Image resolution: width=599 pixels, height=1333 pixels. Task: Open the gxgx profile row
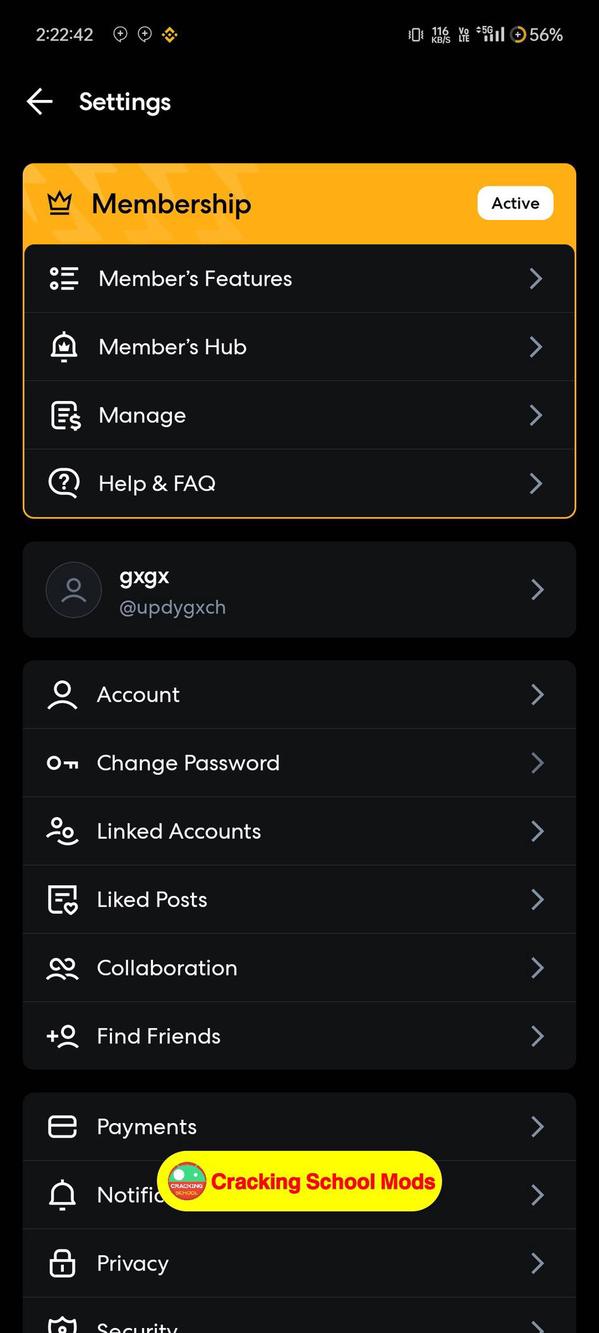coord(300,589)
